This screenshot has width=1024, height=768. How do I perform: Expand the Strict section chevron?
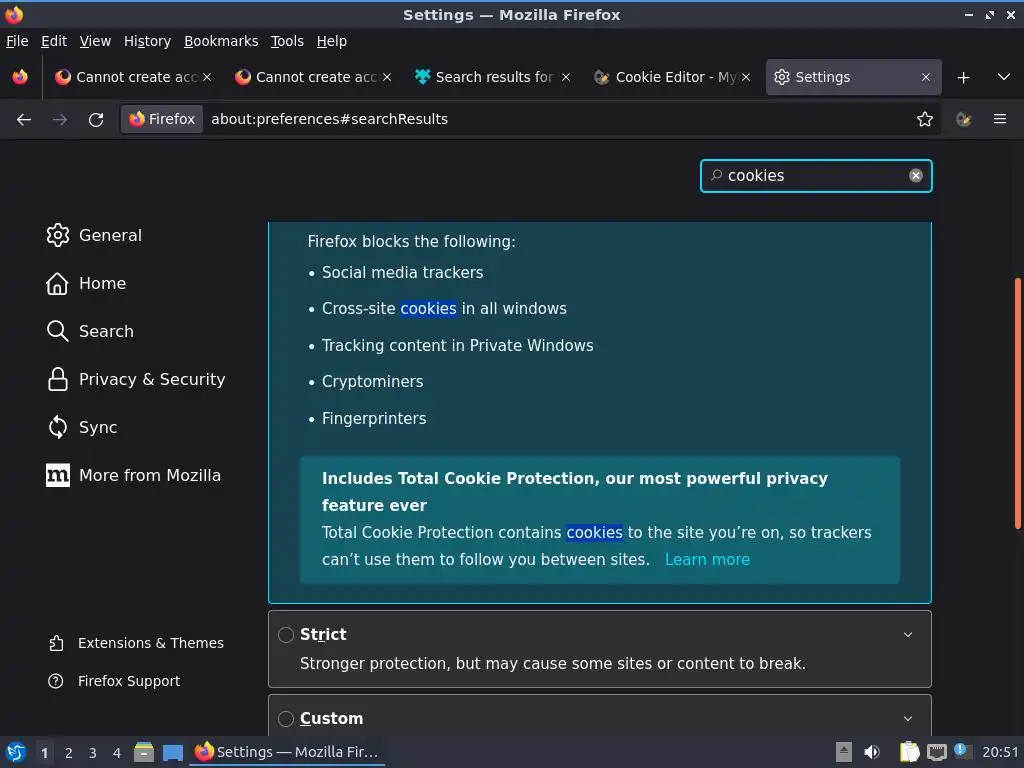(908, 635)
